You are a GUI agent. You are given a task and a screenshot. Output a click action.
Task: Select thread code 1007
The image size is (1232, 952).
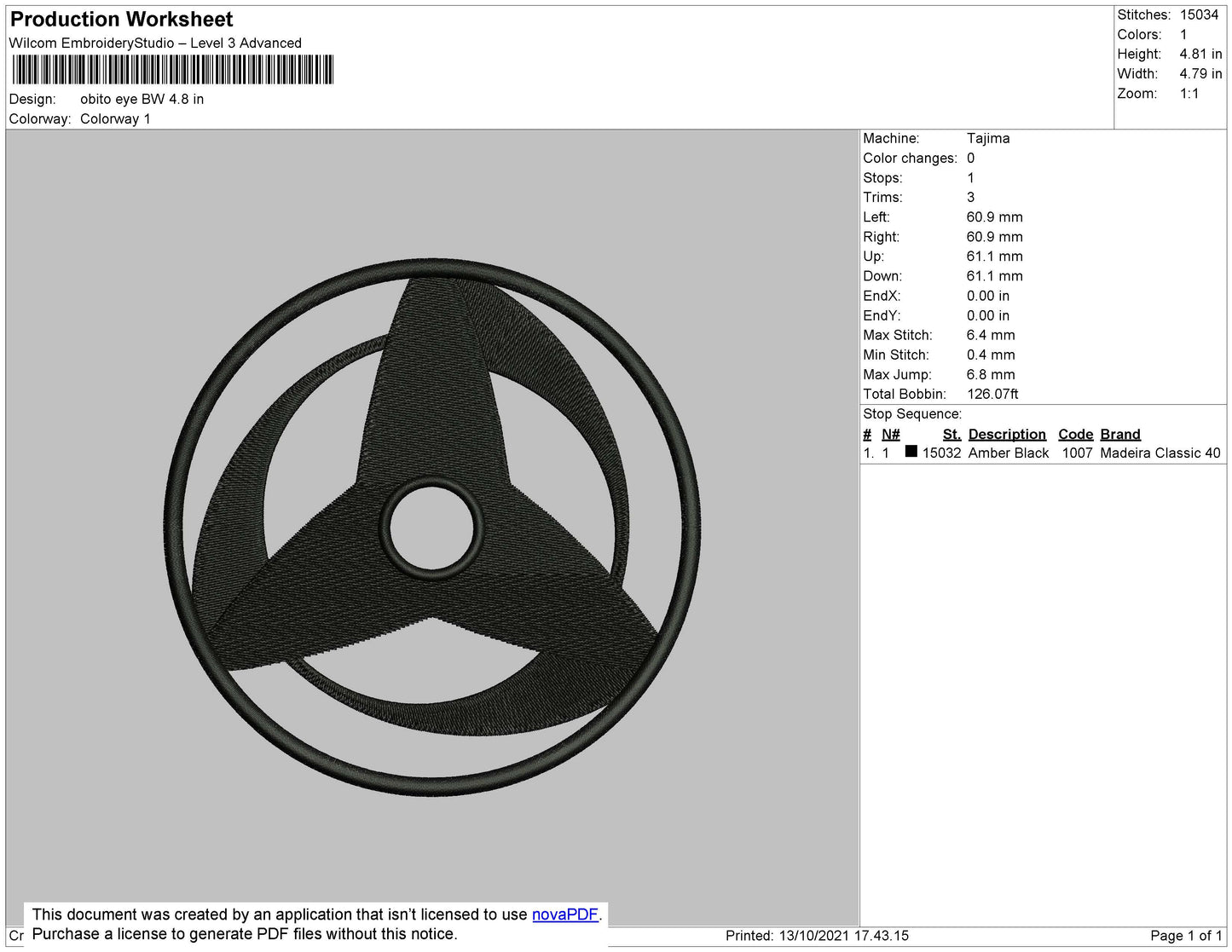(x=1078, y=453)
